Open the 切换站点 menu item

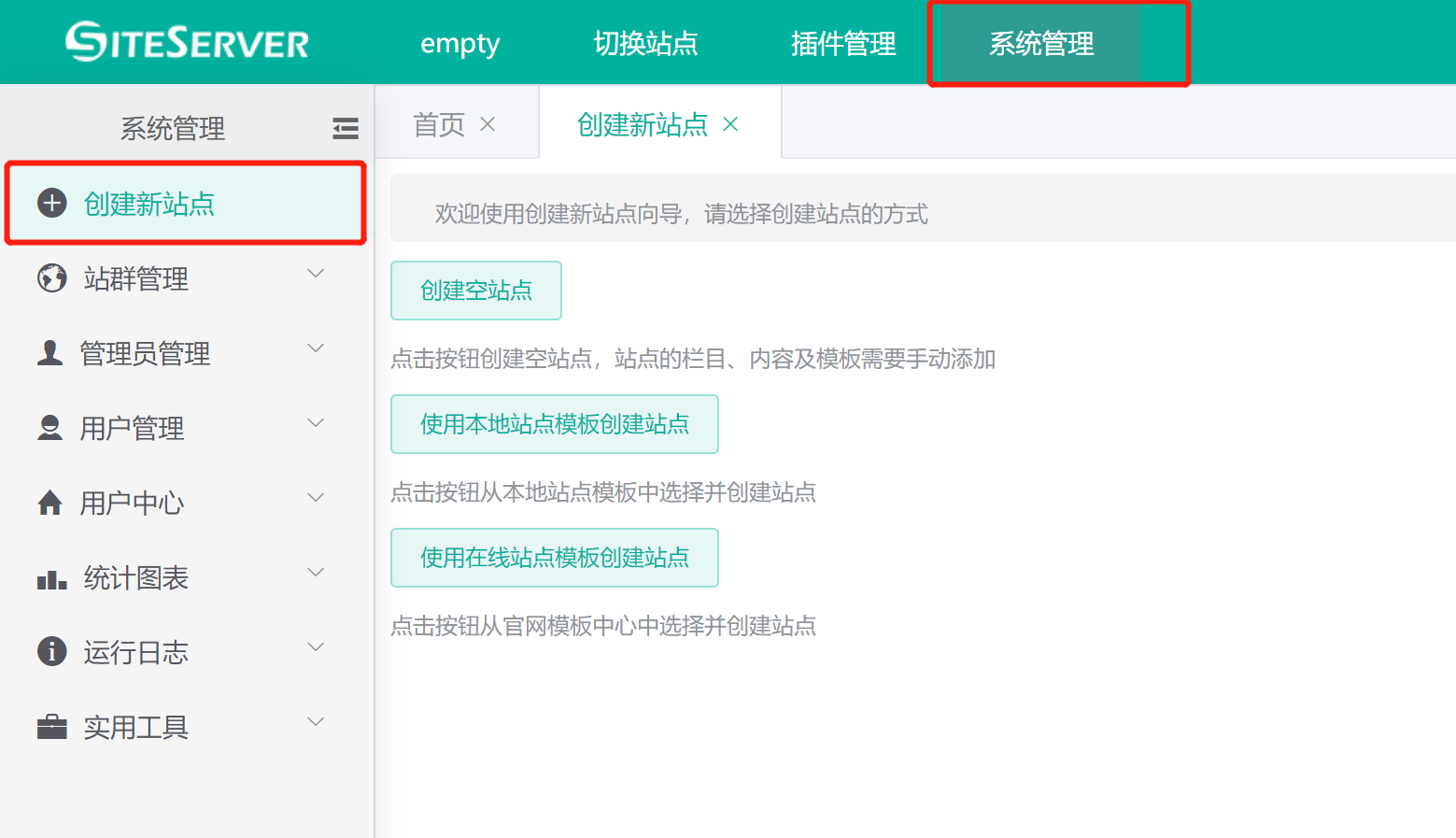[x=645, y=43]
